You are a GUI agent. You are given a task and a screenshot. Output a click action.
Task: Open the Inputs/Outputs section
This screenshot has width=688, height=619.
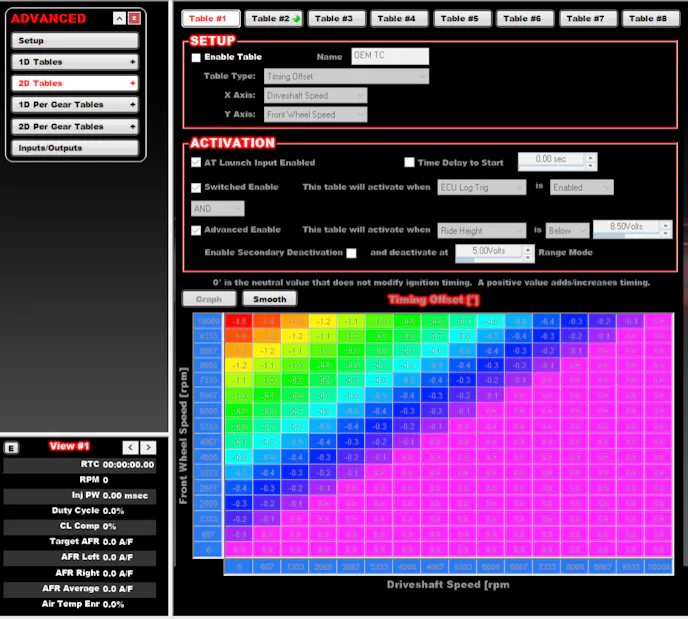pyautogui.click(x=75, y=148)
